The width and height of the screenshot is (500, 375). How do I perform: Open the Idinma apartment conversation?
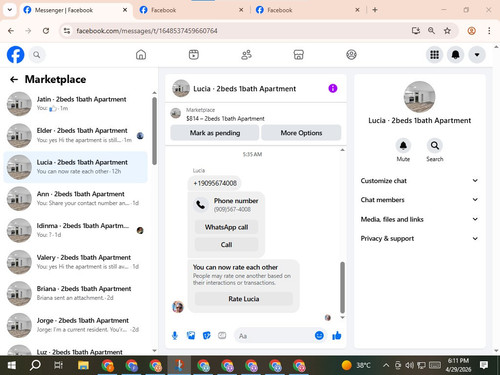click(76, 230)
